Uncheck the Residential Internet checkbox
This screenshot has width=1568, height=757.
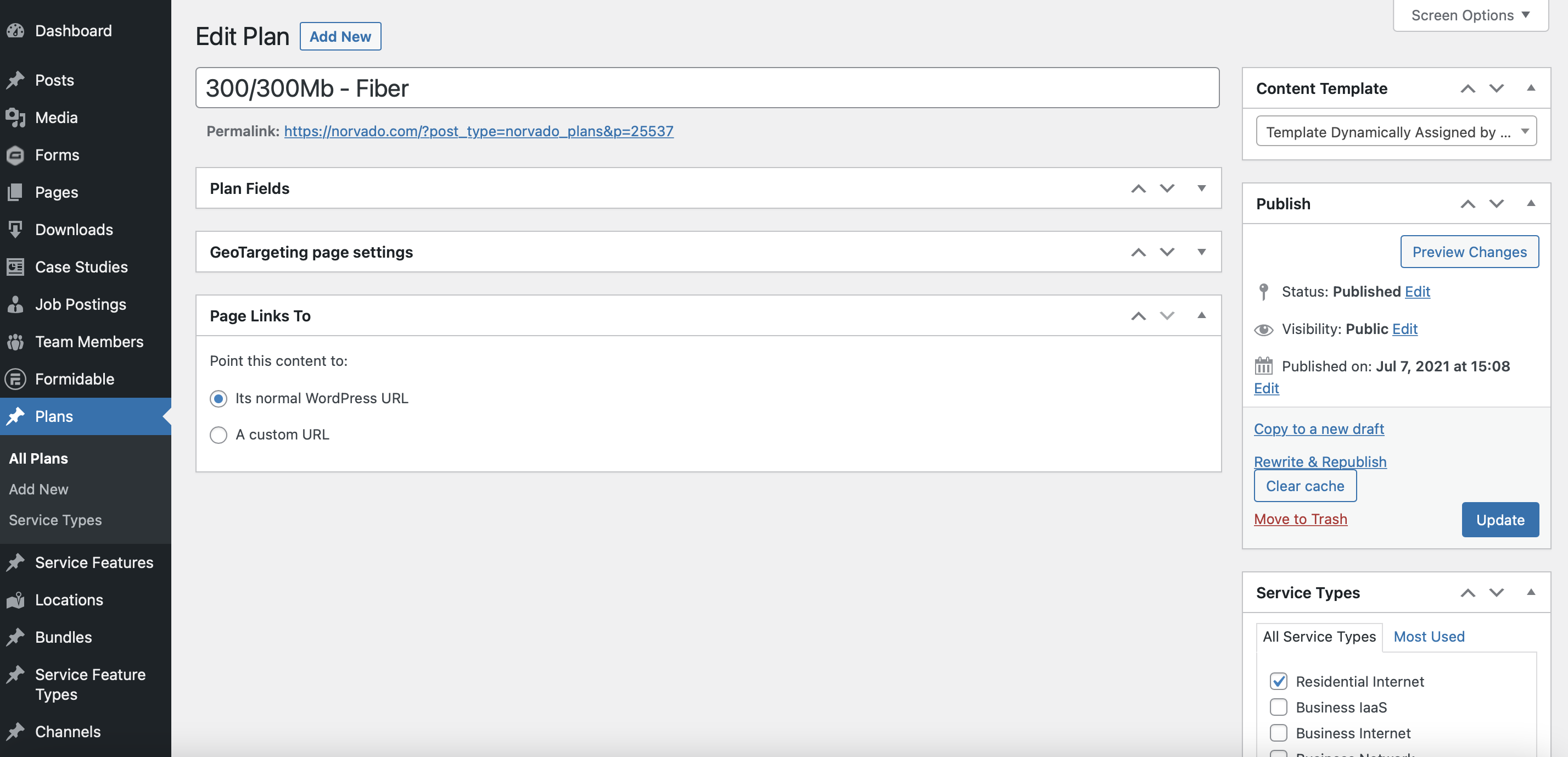coord(1278,681)
